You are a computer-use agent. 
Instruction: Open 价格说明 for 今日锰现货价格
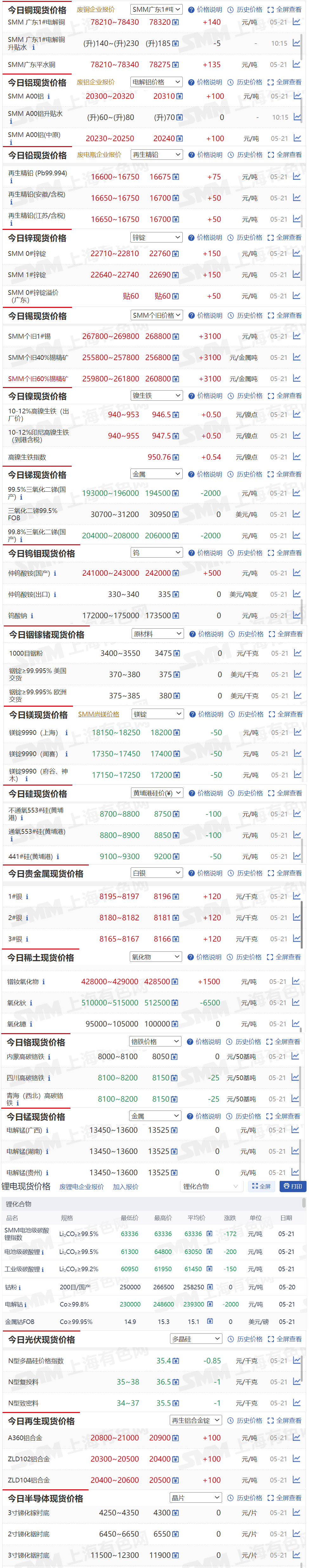[204, 1116]
